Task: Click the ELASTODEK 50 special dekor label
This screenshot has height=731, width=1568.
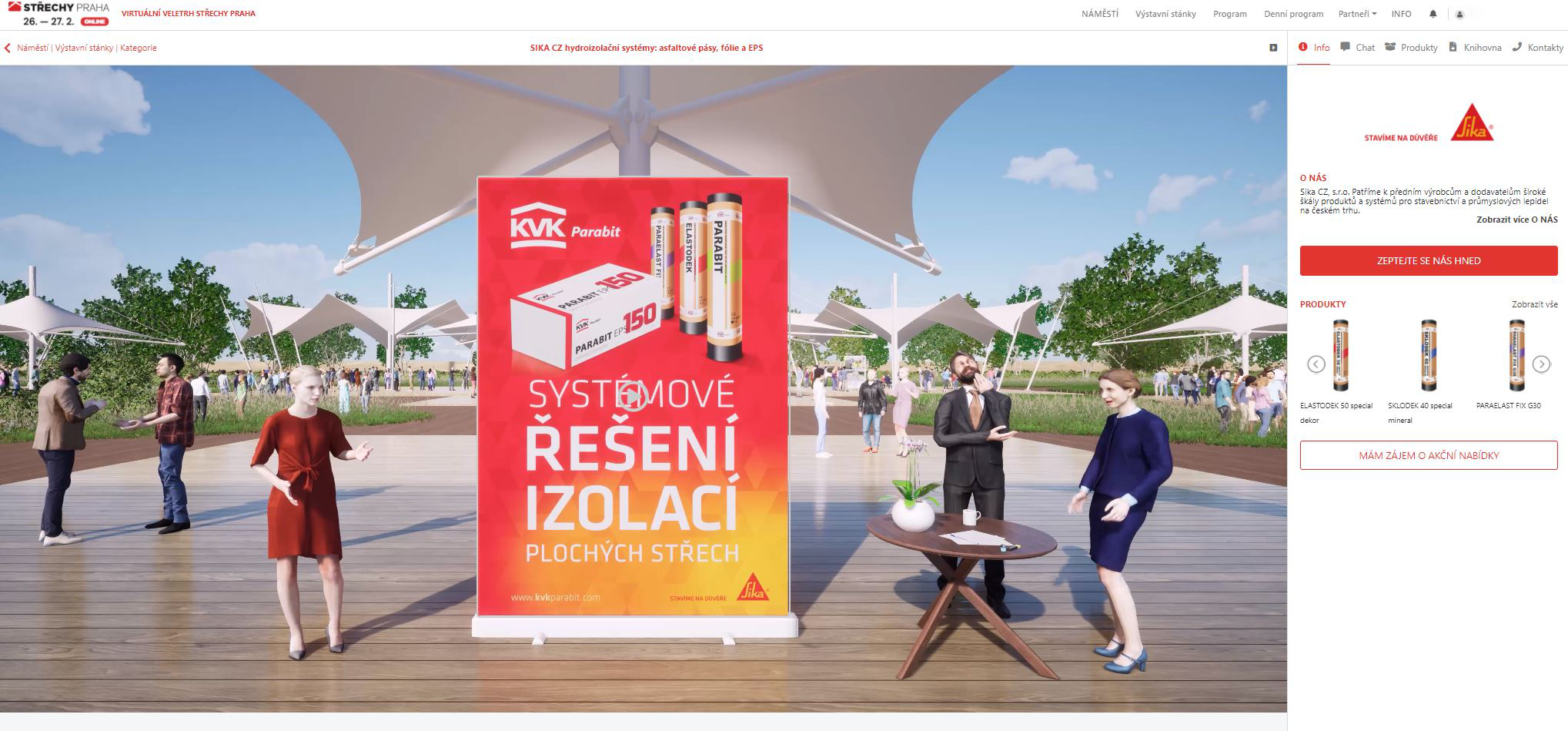Action: (1336, 413)
